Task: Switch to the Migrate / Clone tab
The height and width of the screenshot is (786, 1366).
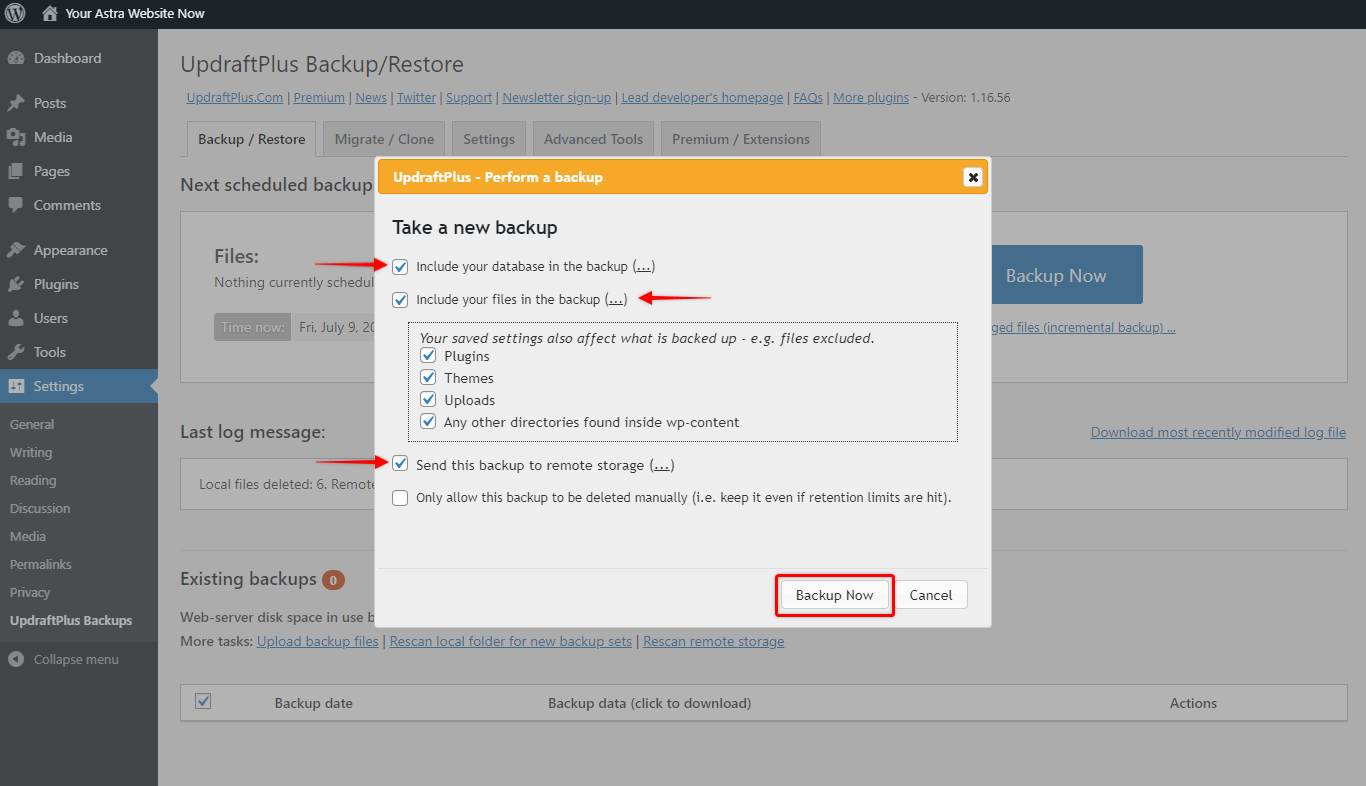Action: [384, 139]
